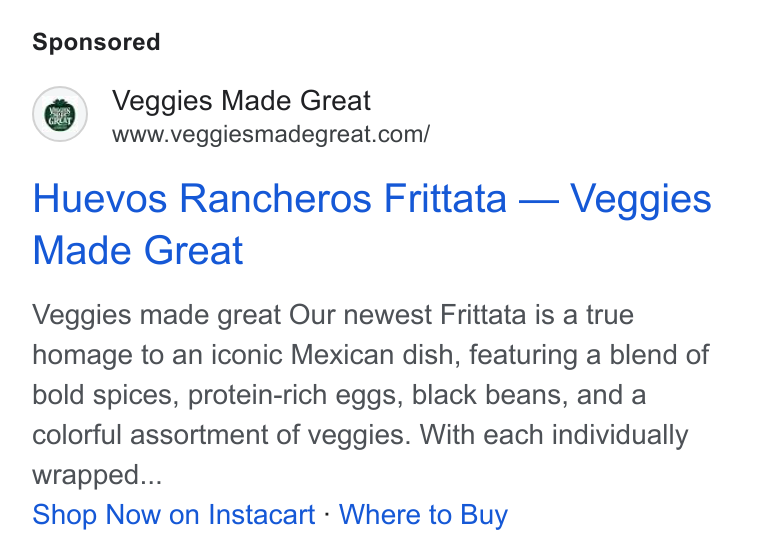Open the Huevos Rancheros Frittata headline link
Viewport: 760px width, 558px height.
(372, 224)
